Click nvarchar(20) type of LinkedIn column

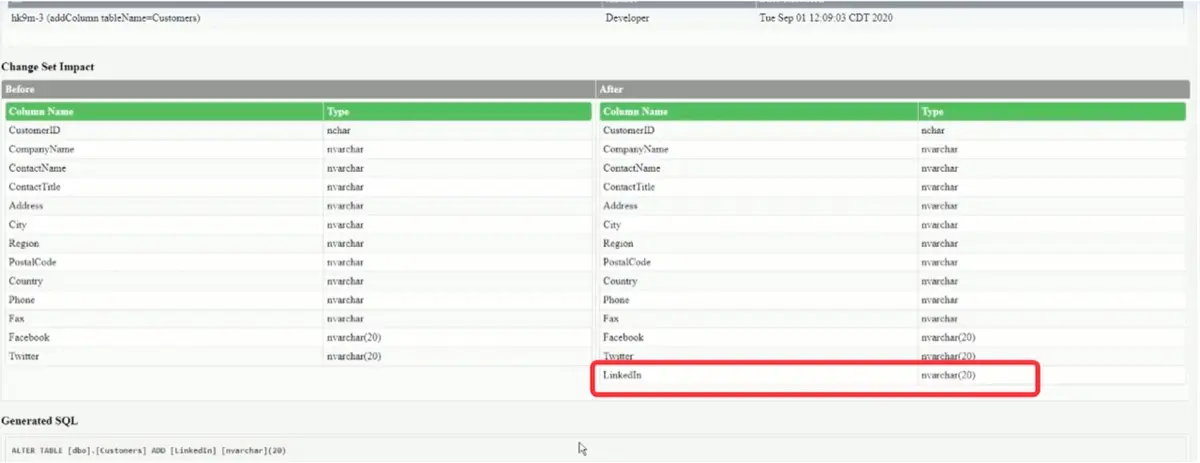[x=947, y=376]
